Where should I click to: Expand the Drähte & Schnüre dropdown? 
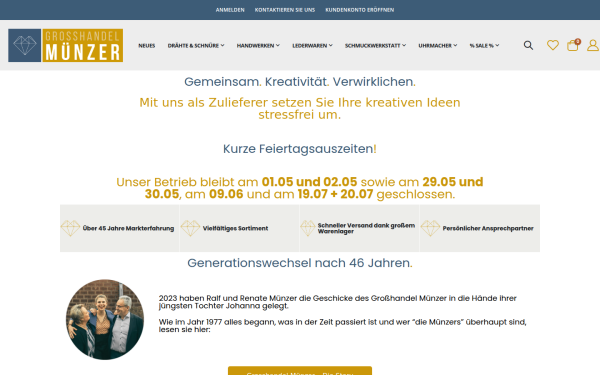(196, 46)
